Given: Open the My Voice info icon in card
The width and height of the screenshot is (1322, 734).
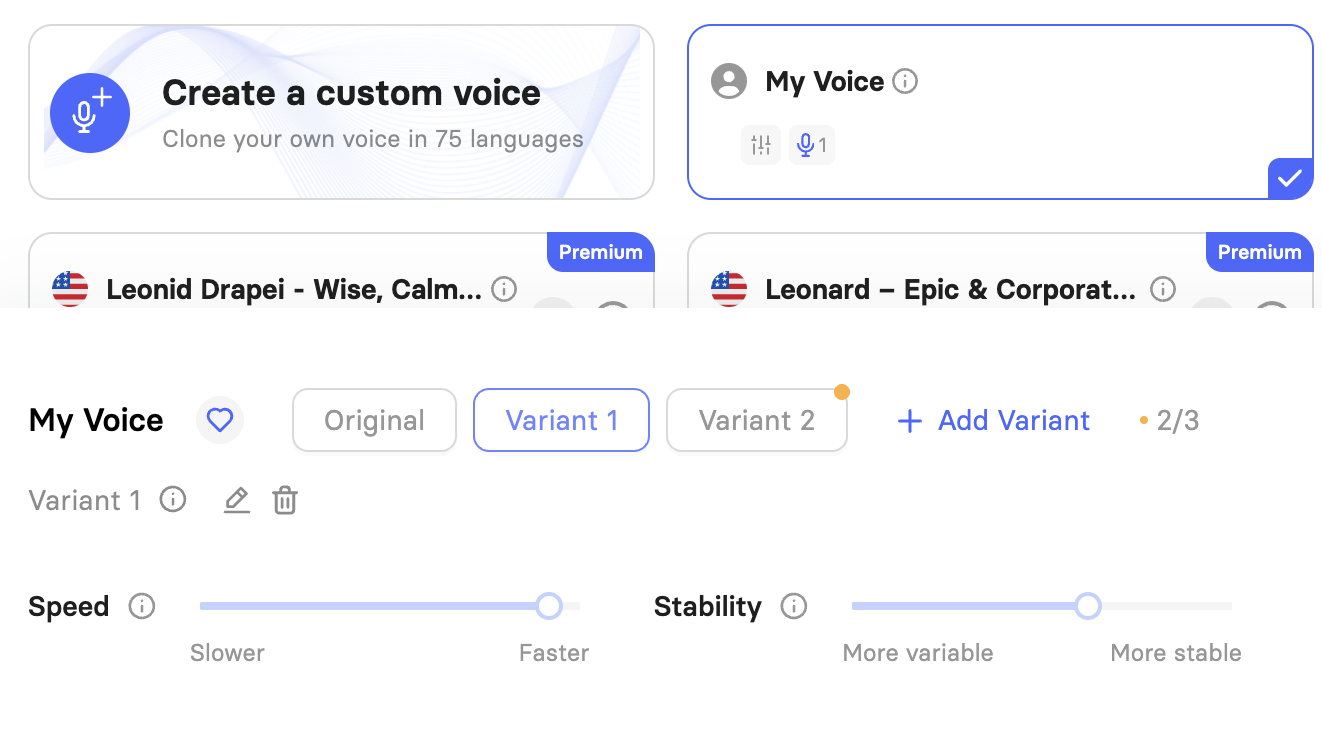Looking at the screenshot, I should (905, 81).
